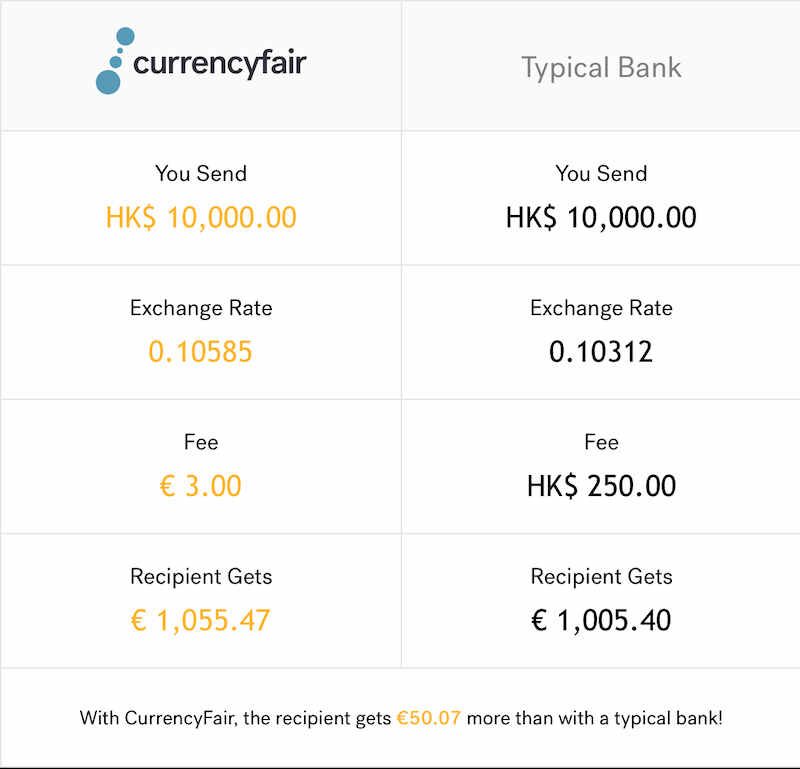Click the Exchange Rate label in bank column
Image resolution: width=800 pixels, height=769 pixels.
pos(601,308)
